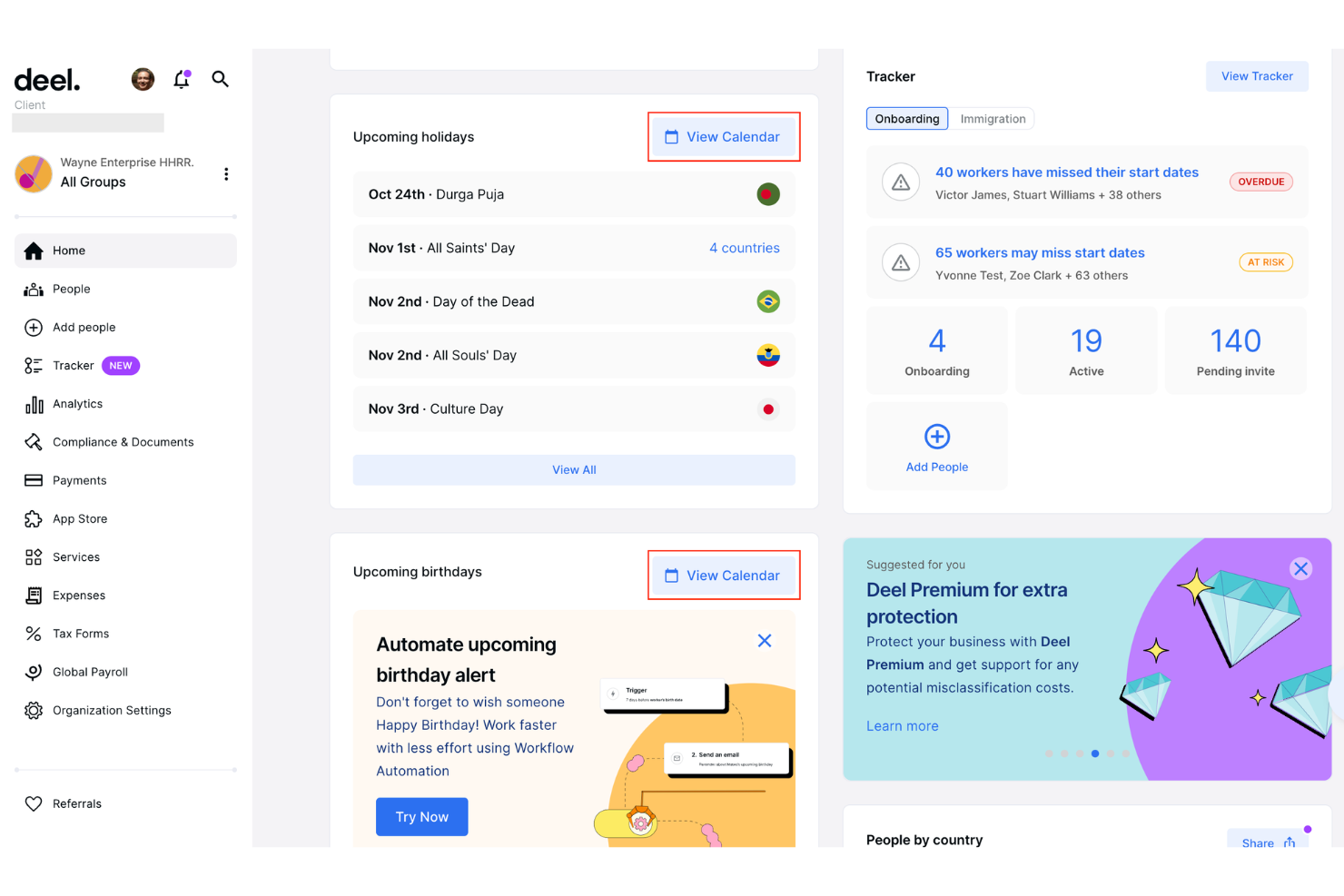Open the App Store section

79,518
